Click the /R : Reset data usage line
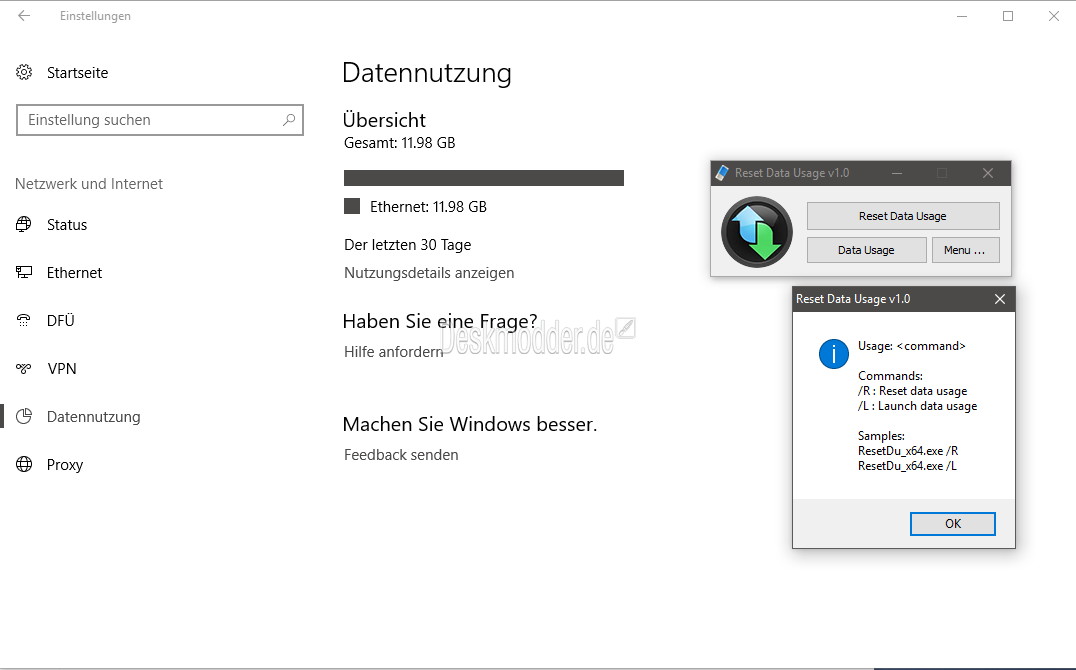The width and height of the screenshot is (1076, 670). (912, 391)
